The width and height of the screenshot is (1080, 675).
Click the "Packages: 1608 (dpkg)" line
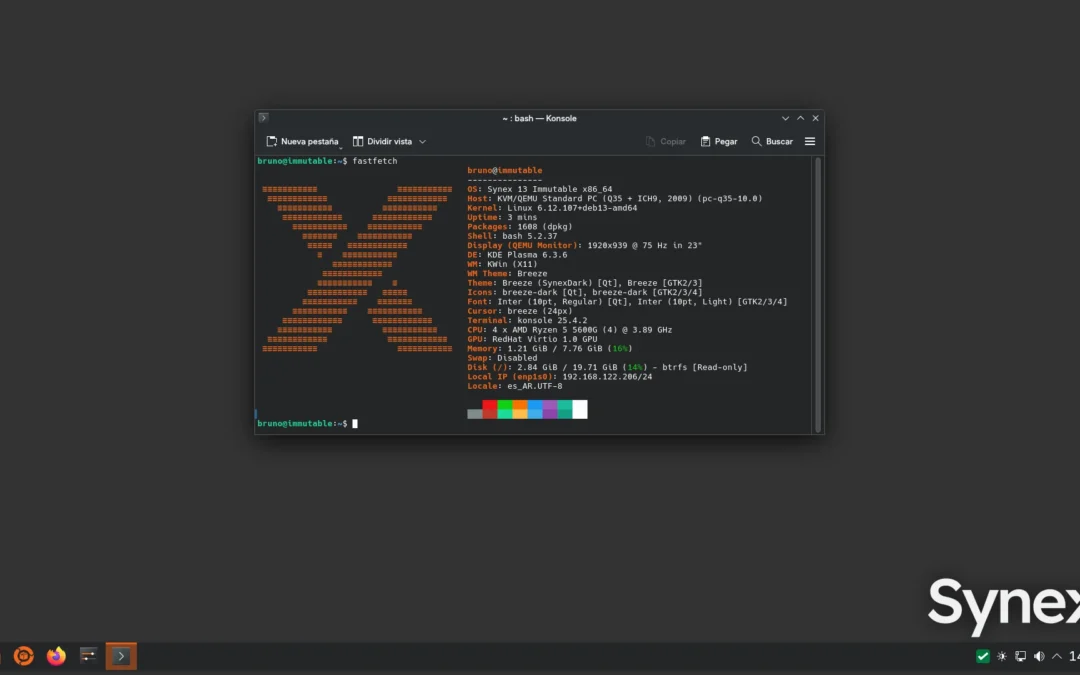tap(519, 227)
